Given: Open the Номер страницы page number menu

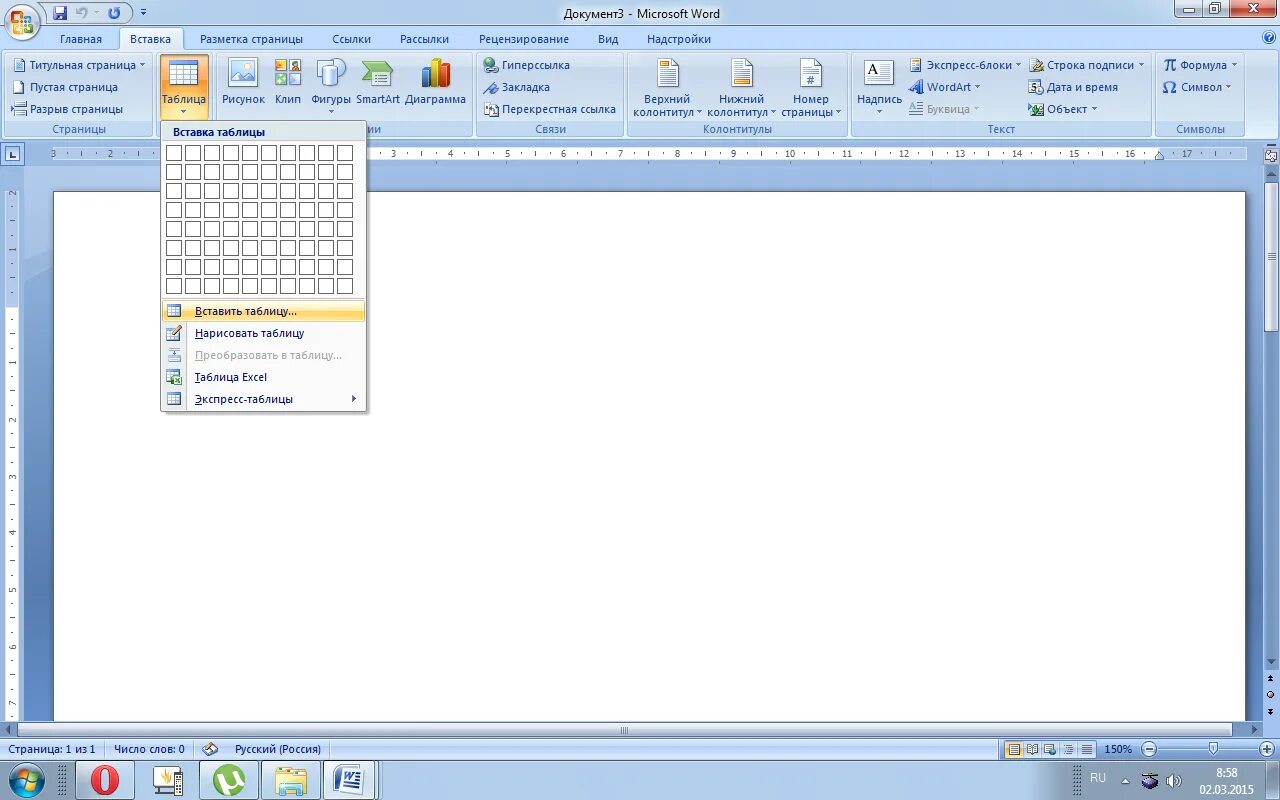Looking at the screenshot, I should [811, 88].
